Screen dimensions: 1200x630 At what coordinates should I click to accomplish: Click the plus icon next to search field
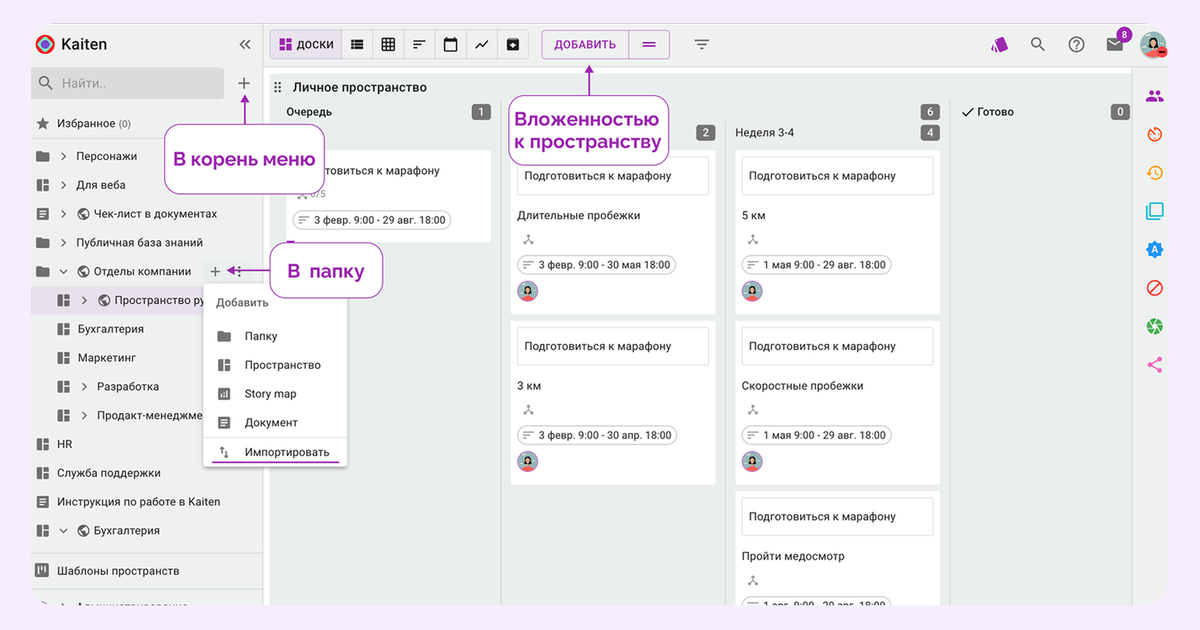(x=244, y=83)
